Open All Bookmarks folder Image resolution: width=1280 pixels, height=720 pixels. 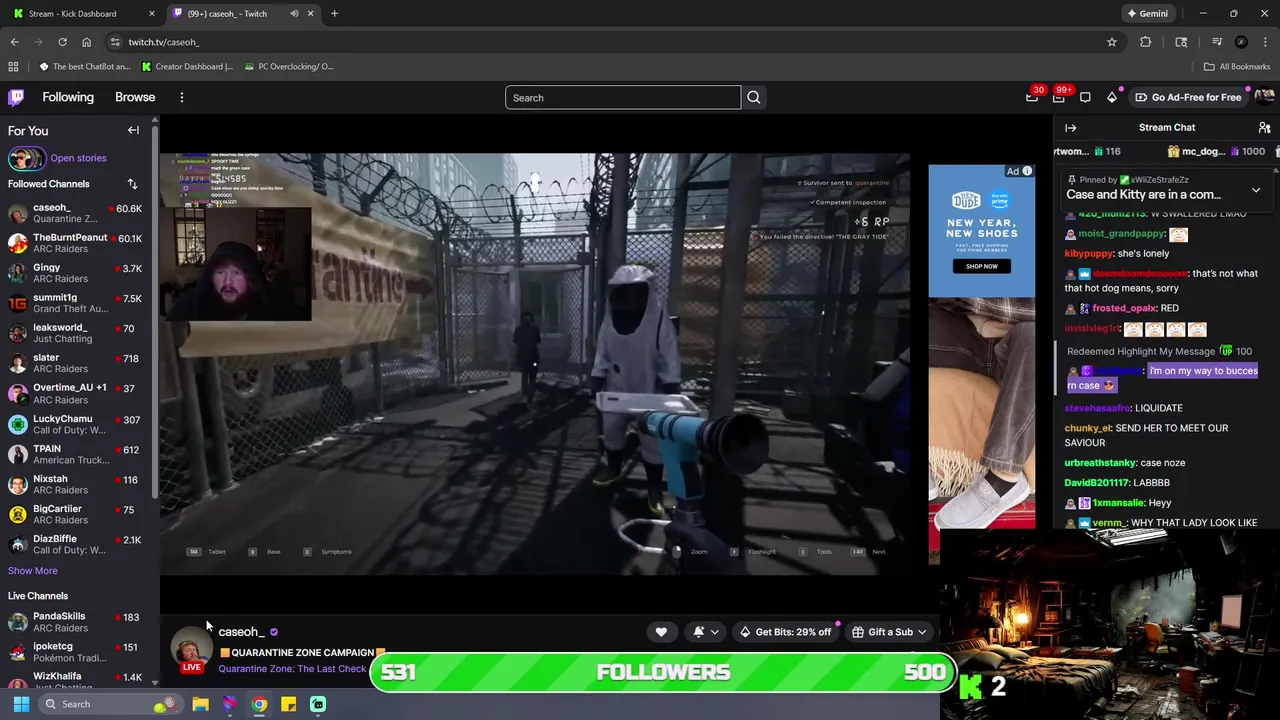click(1237, 66)
